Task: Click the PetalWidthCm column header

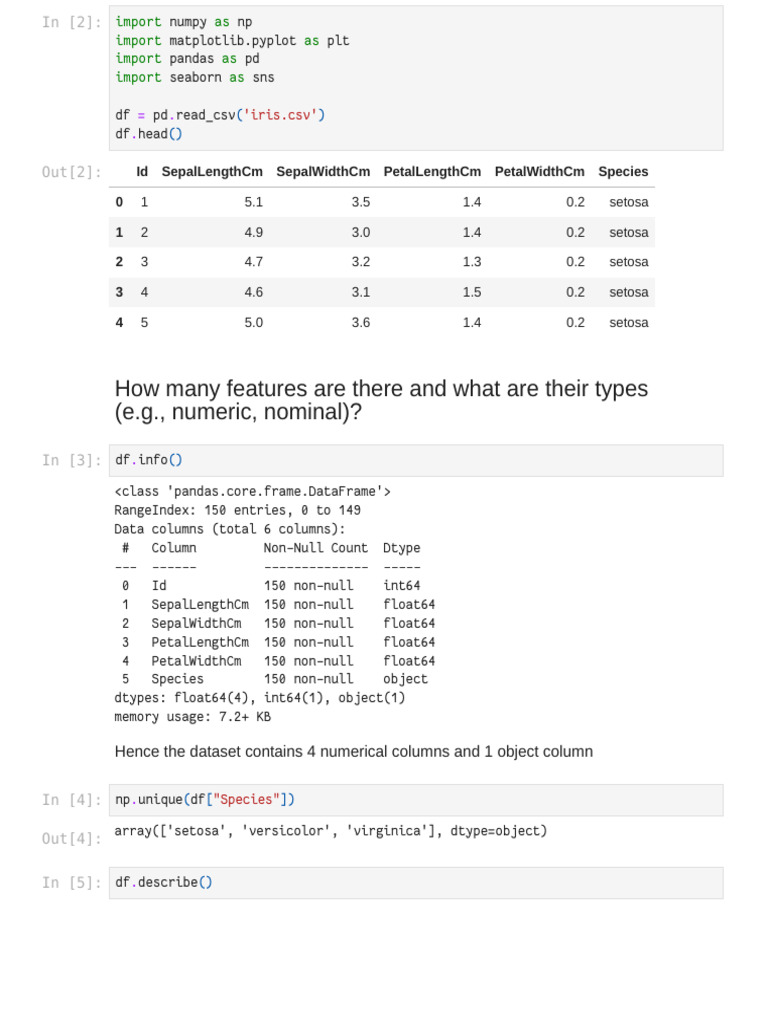Action: click(x=539, y=172)
